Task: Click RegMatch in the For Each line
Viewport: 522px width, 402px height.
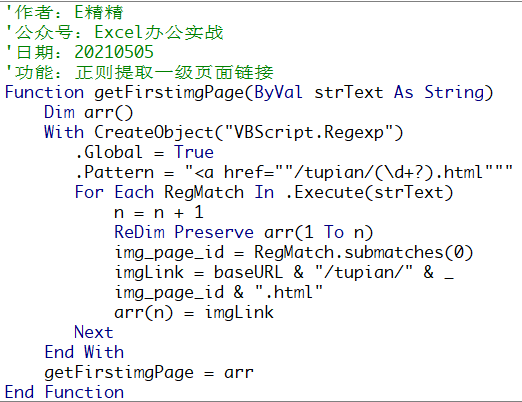Action: [204, 192]
